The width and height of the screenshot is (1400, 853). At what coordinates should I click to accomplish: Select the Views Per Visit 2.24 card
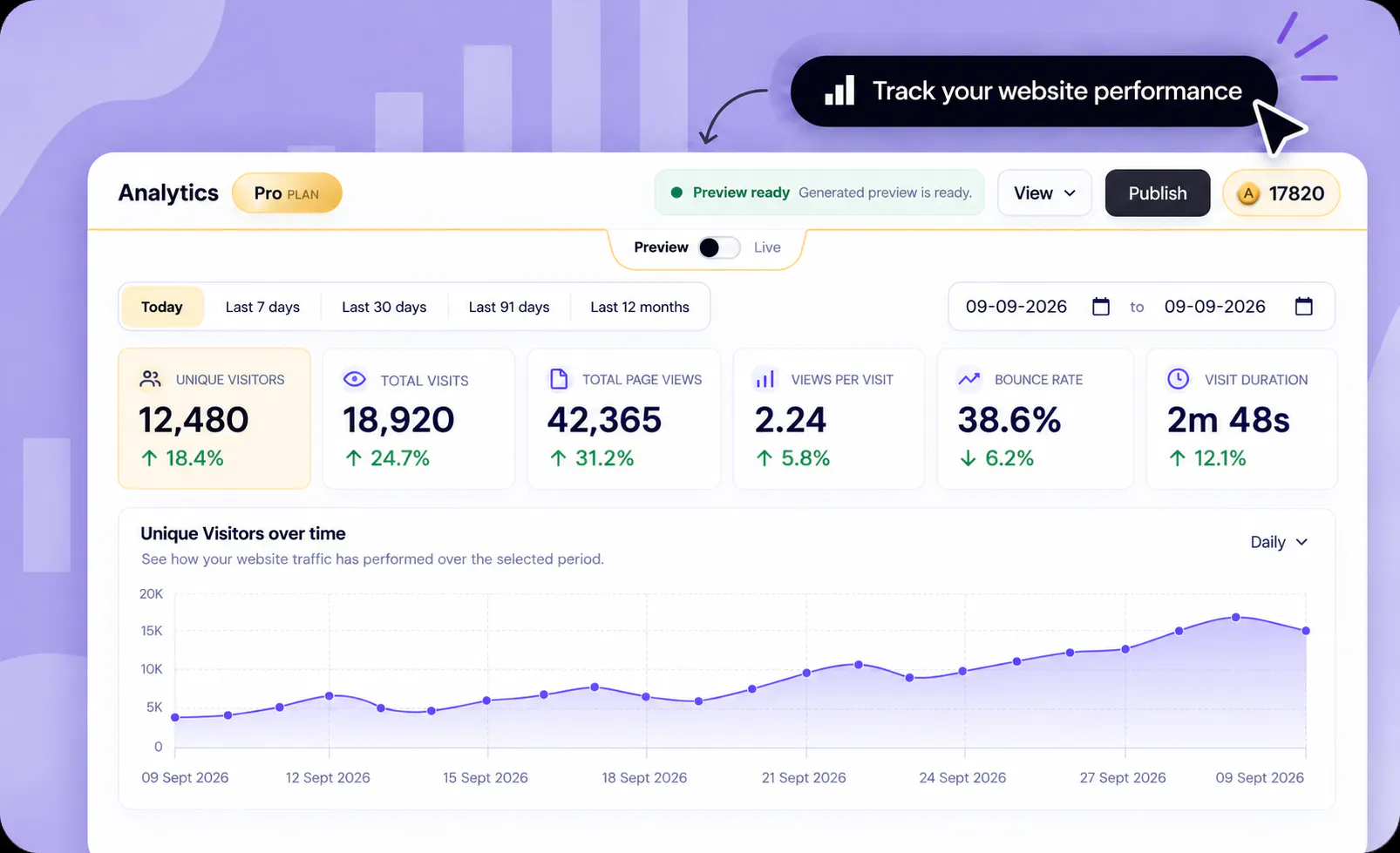pyautogui.click(x=829, y=419)
